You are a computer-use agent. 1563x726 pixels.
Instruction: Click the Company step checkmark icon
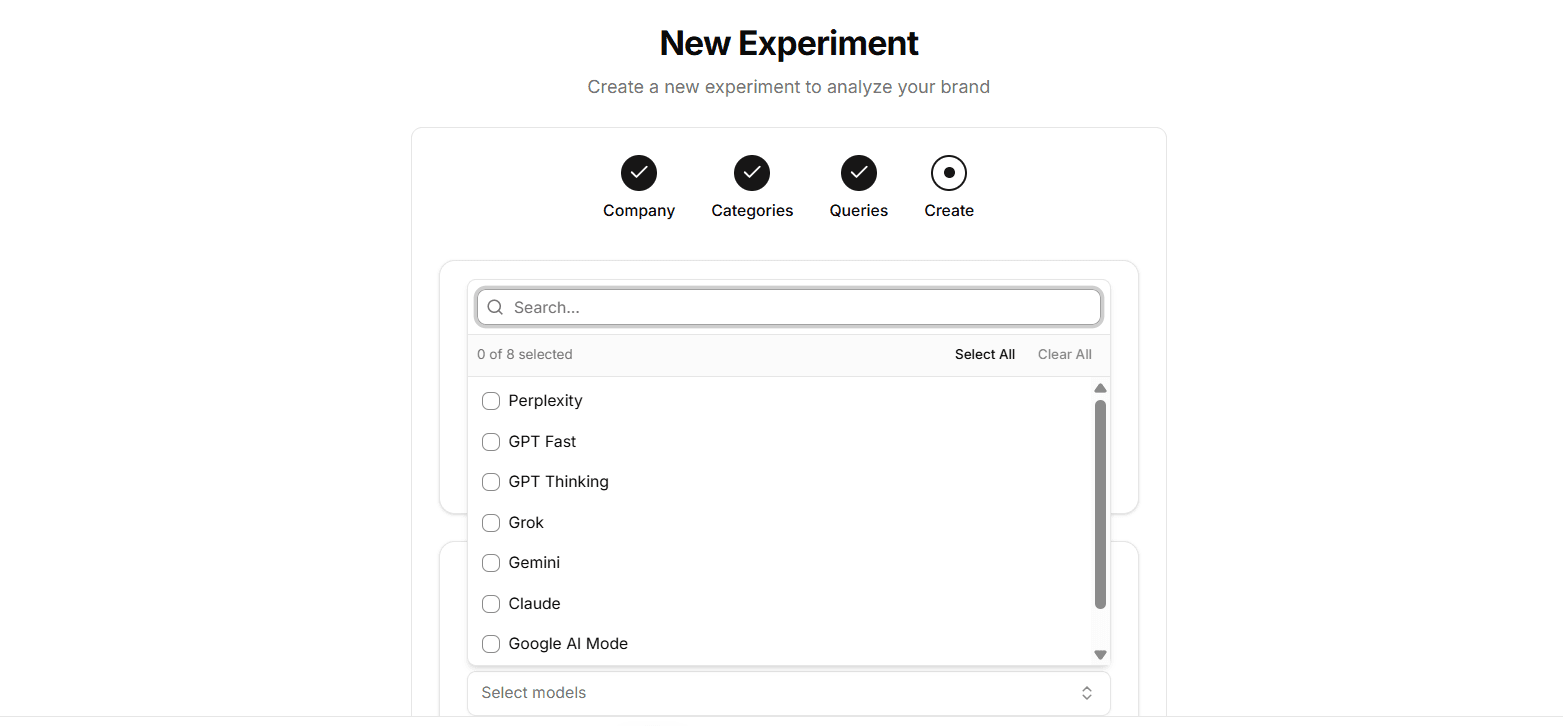coord(639,173)
